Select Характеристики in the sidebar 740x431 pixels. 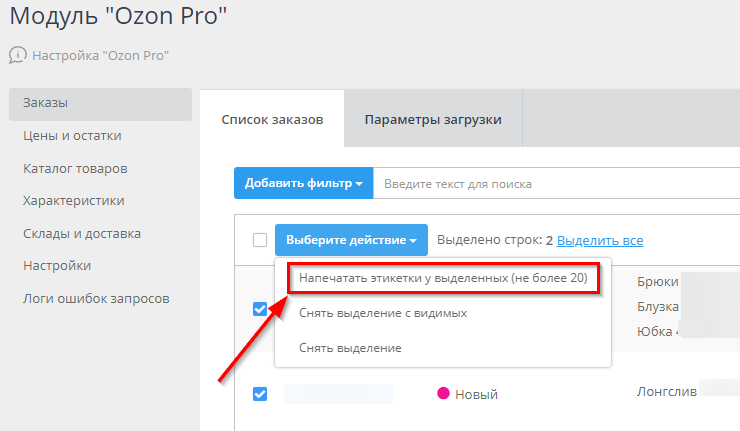pos(73,201)
